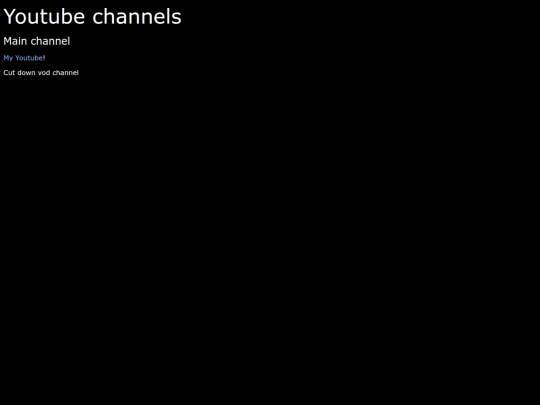The height and width of the screenshot is (405, 540).
Task: Open the My Youtube! link
Action: [24, 58]
